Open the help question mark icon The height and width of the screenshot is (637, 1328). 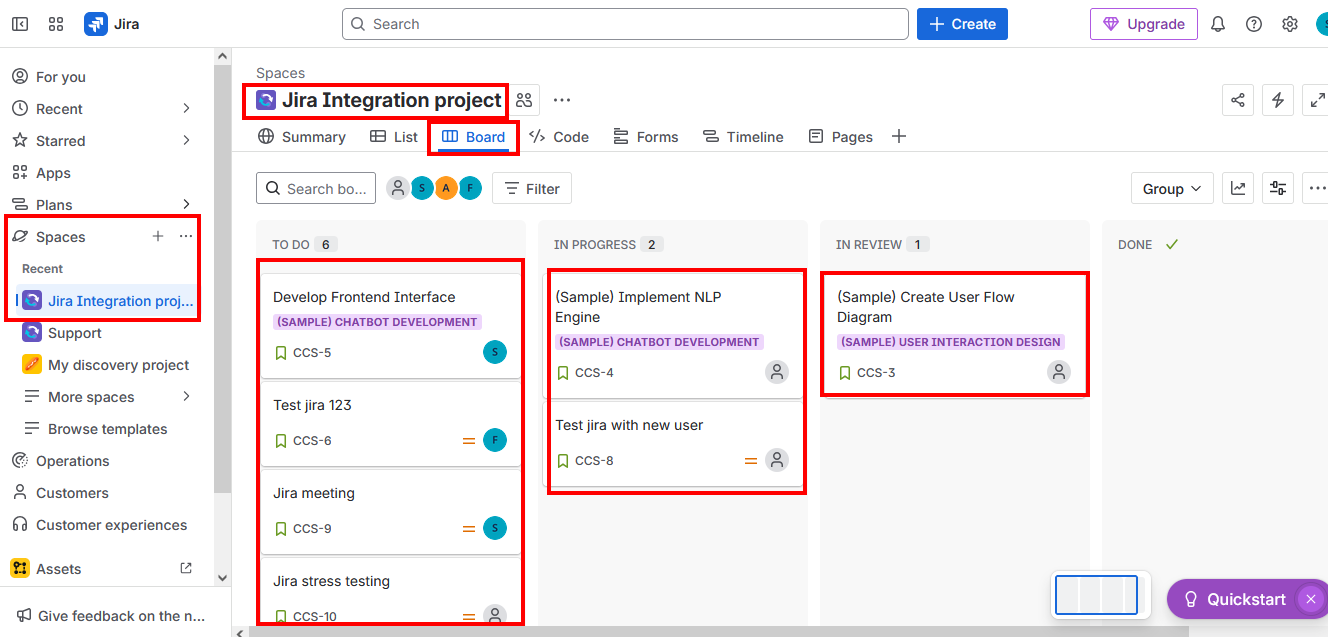1253,24
